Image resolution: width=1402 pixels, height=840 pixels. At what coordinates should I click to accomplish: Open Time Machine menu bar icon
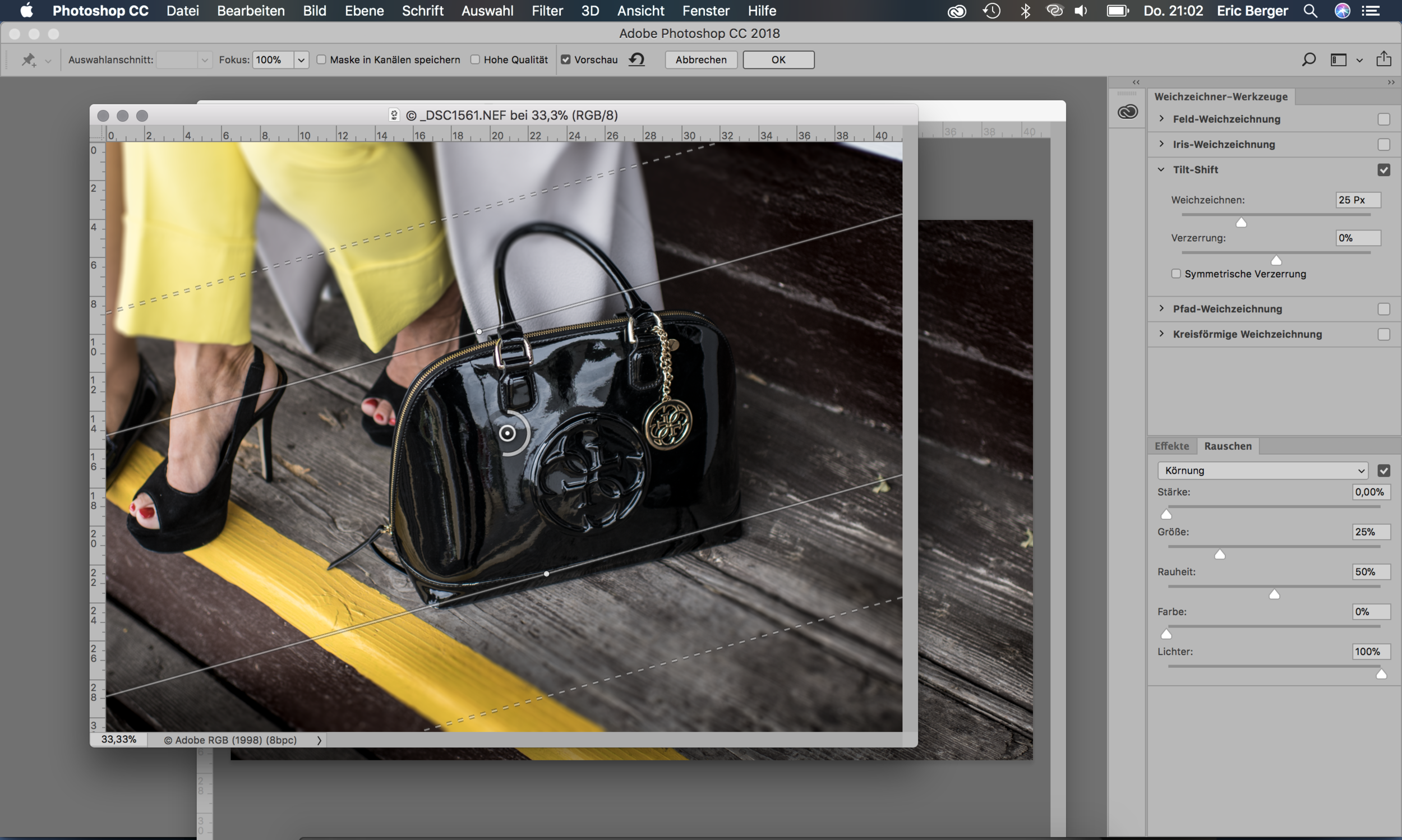pyautogui.click(x=991, y=11)
